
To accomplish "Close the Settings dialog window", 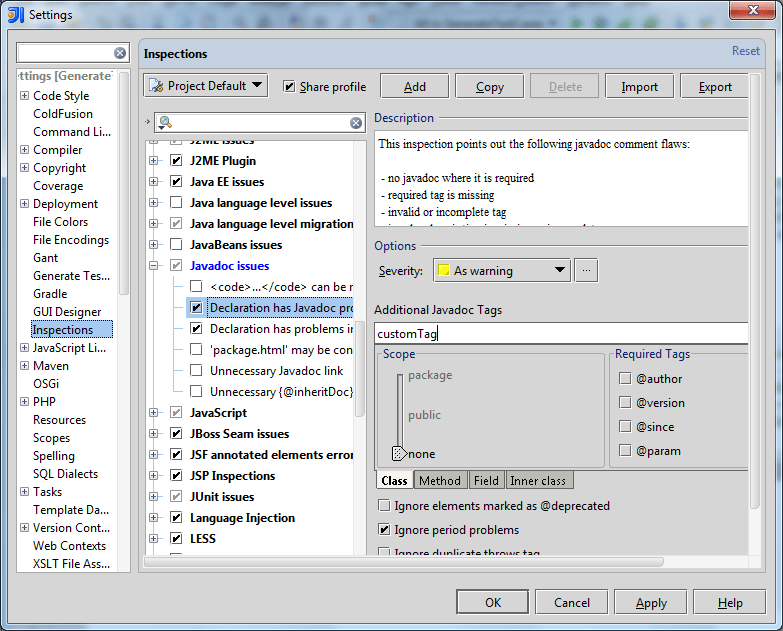I will click(x=753, y=10).
